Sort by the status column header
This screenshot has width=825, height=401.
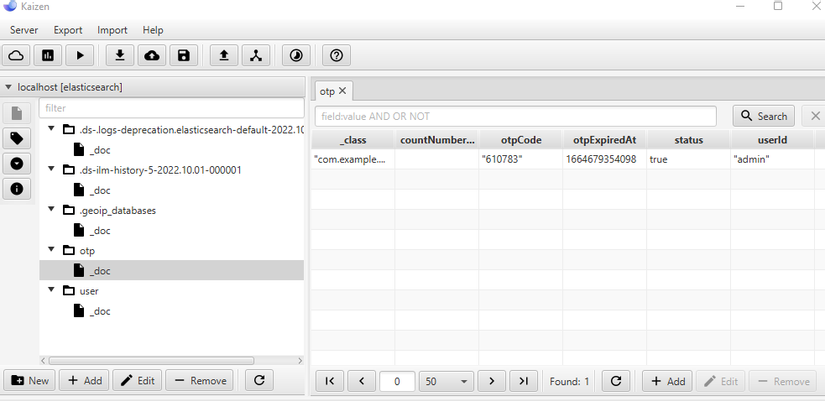689,140
